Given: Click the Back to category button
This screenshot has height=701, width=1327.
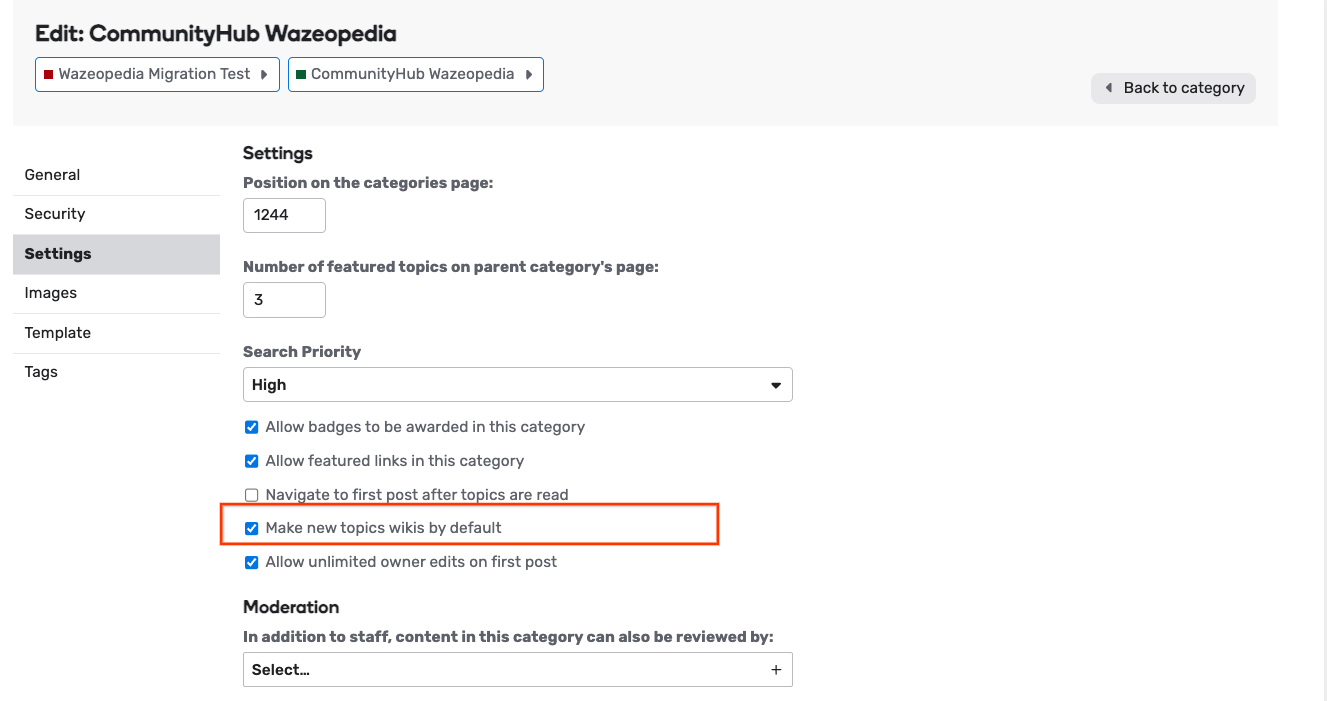Looking at the screenshot, I should tap(1173, 88).
